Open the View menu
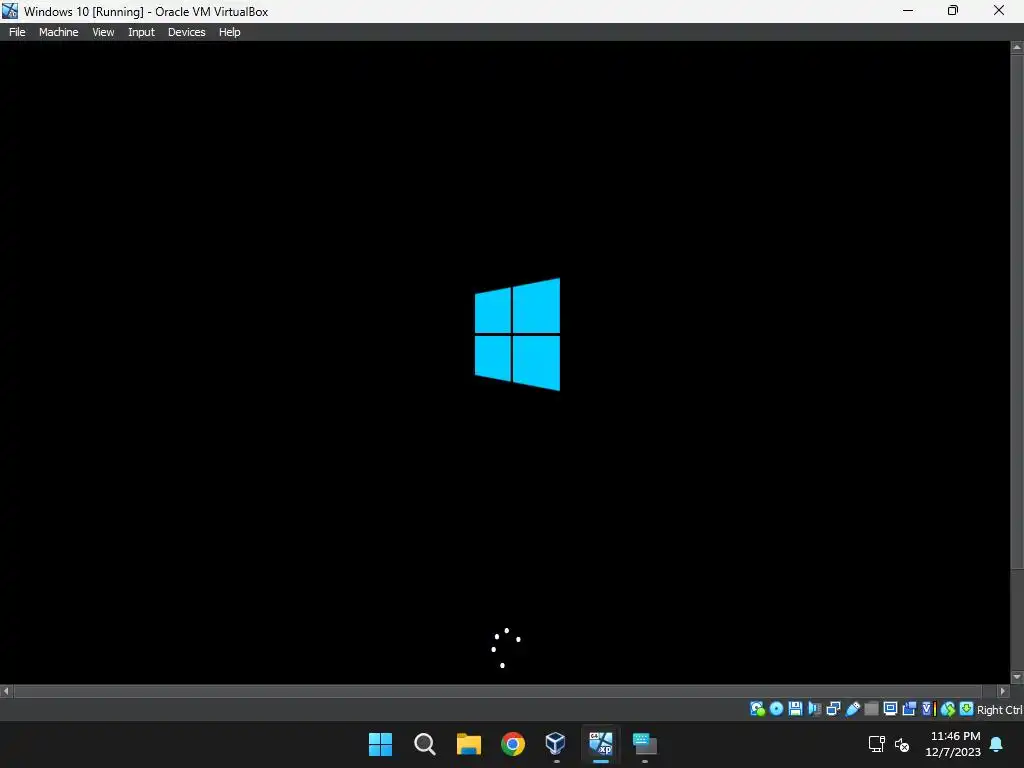1024x768 pixels. click(103, 32)
